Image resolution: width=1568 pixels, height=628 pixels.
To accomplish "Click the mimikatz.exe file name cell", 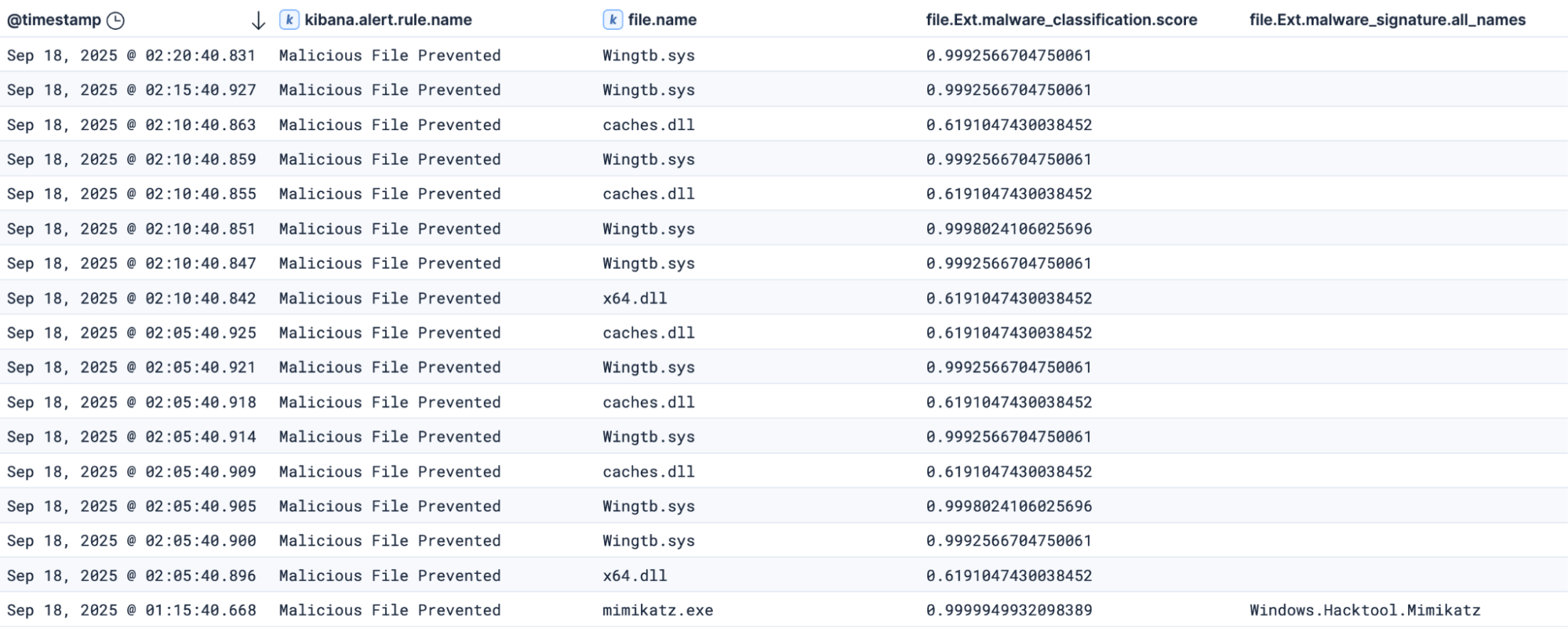I will (x=657, y=610).
